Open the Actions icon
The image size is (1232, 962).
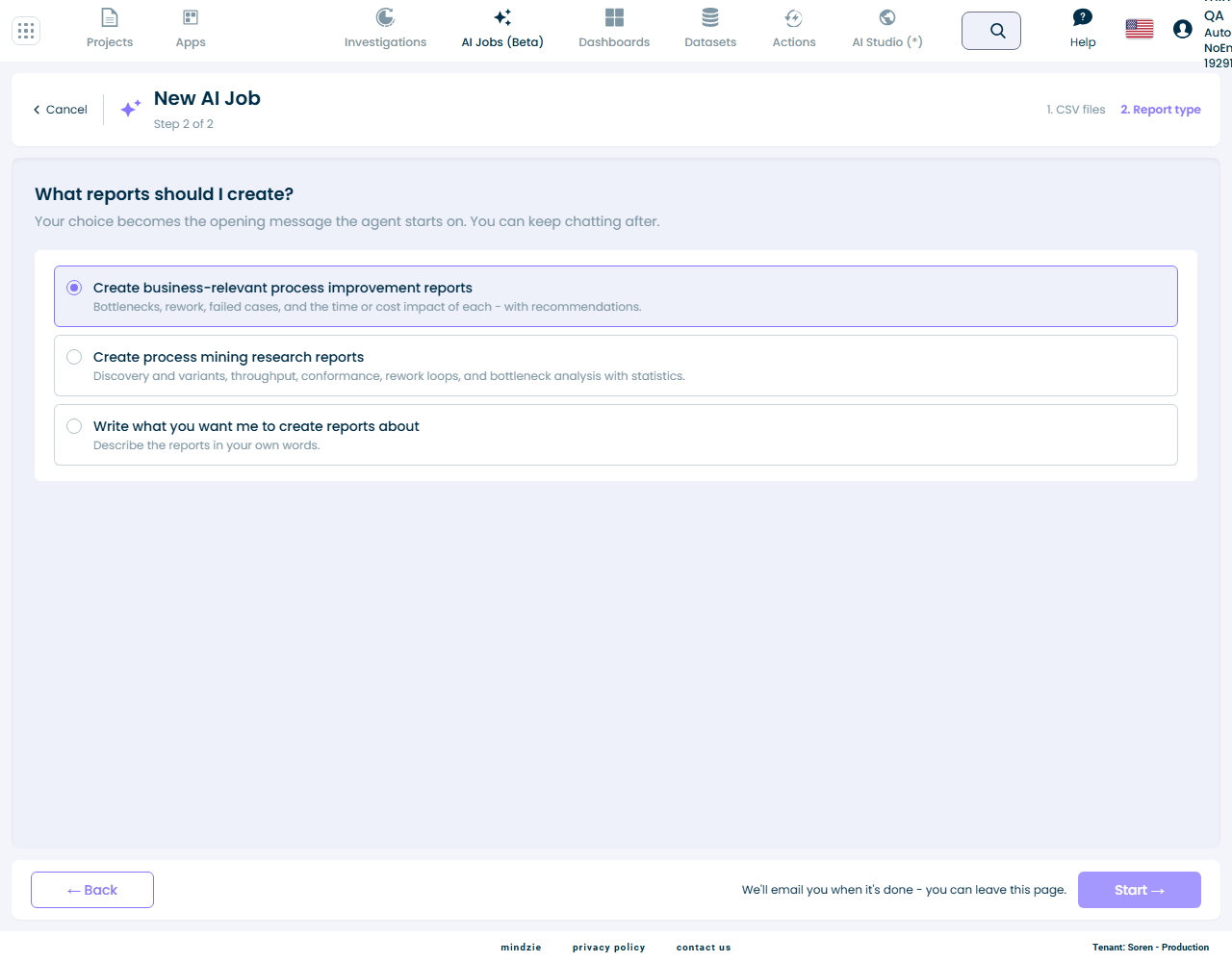(794, 17)
